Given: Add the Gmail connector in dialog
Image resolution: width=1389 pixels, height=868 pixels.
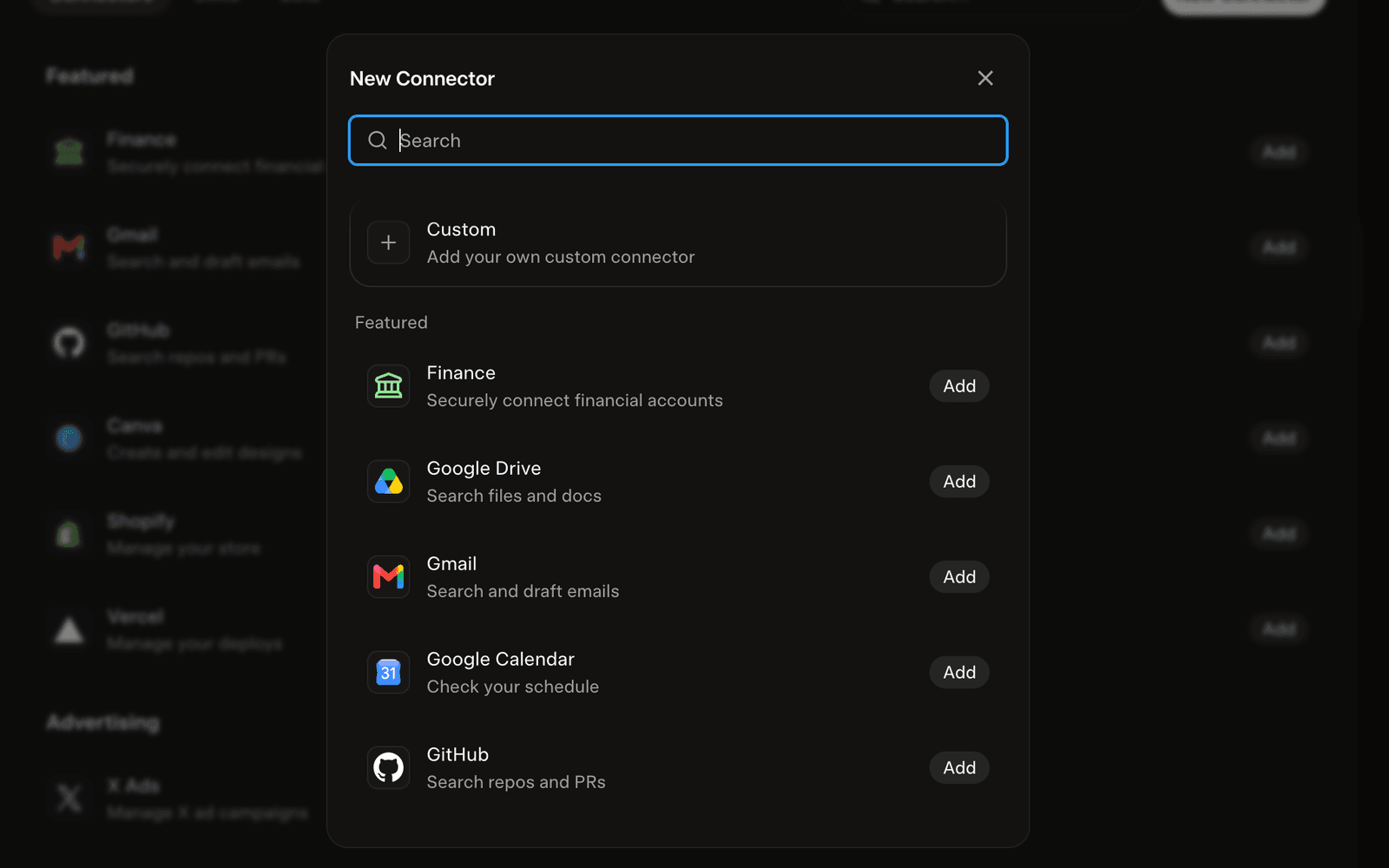Looking at the screenshot, I should point(959,577).
